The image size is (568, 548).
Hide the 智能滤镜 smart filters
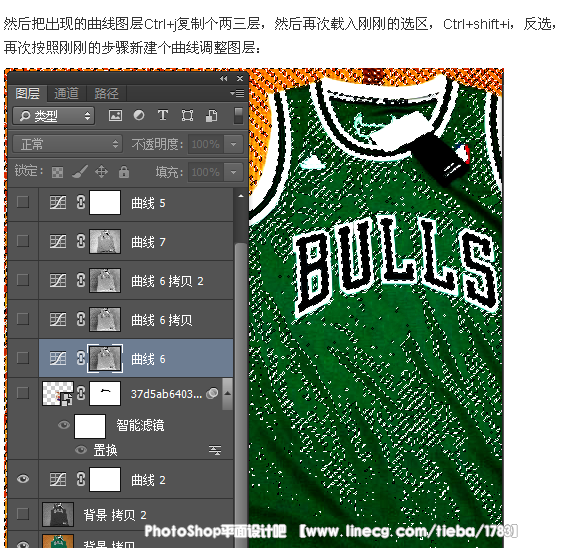(x=64, y=424)
